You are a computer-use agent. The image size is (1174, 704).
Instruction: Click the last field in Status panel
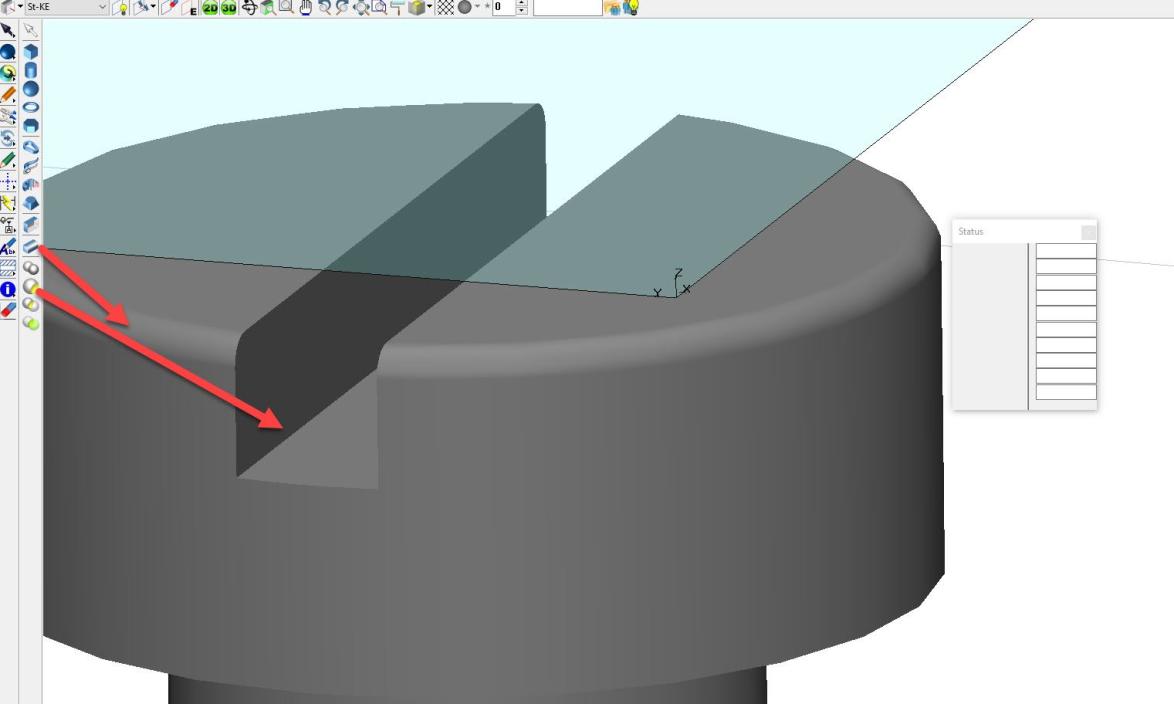[1066, 392]
